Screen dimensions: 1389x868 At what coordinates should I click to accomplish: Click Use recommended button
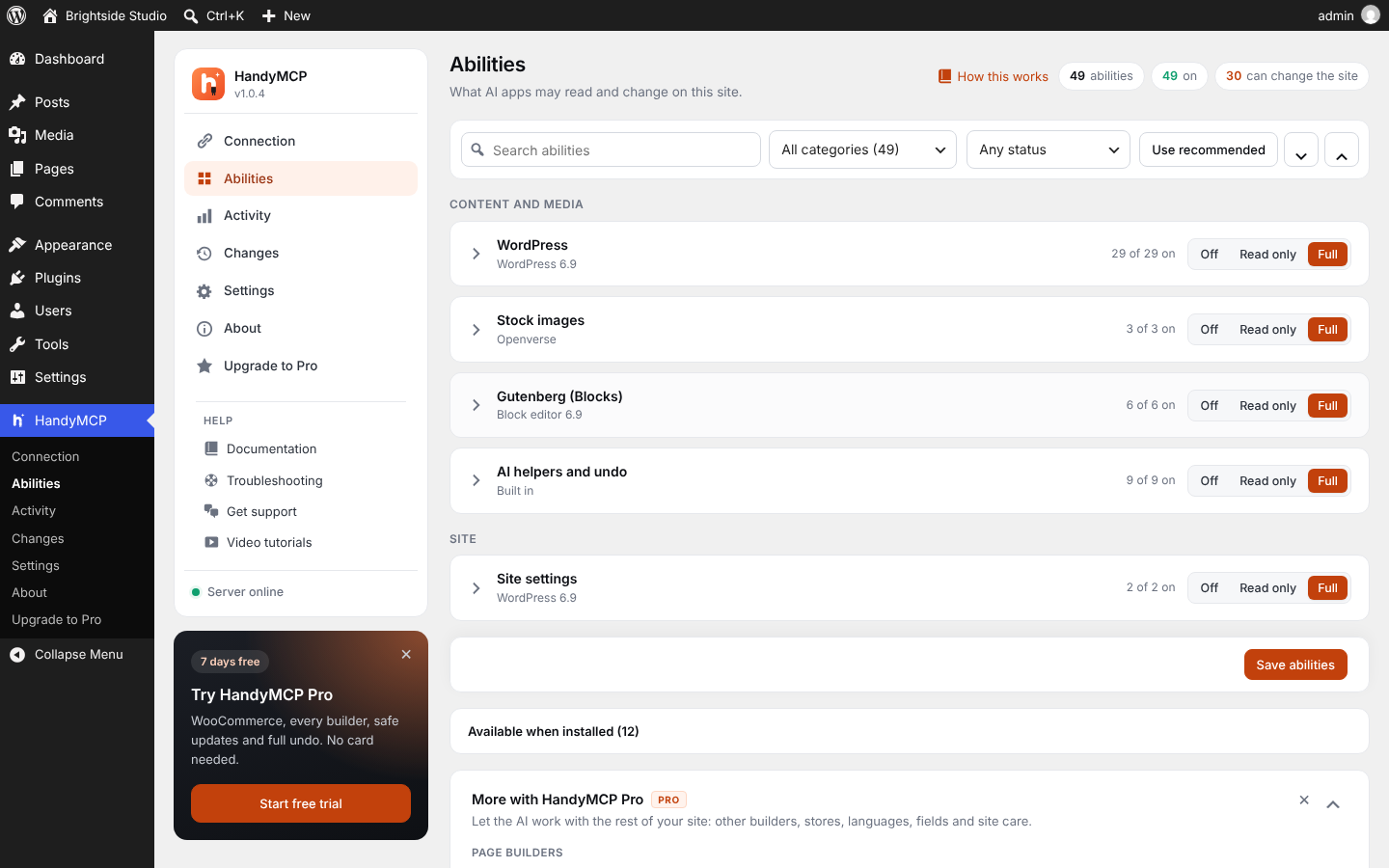point(1209,149)
